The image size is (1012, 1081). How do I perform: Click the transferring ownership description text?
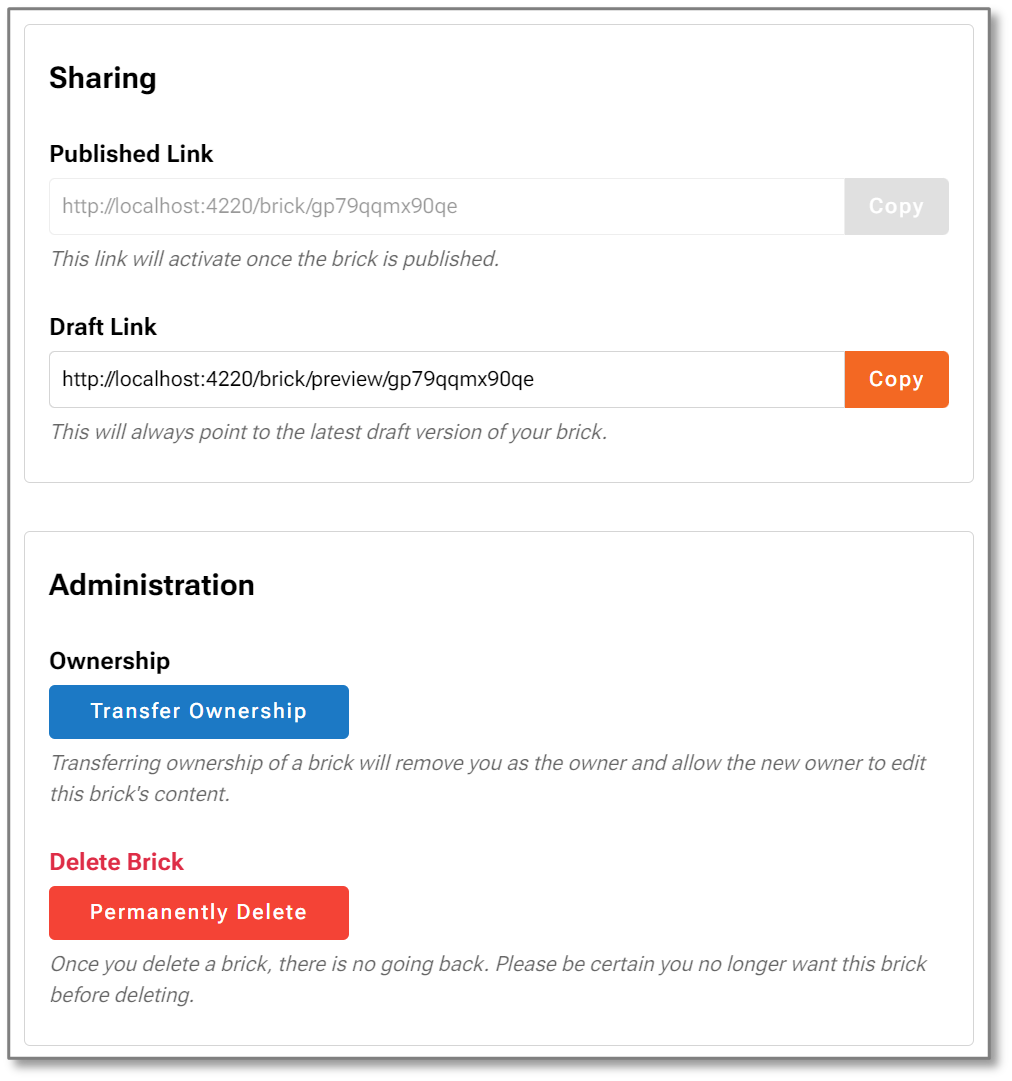click(488, 778)
